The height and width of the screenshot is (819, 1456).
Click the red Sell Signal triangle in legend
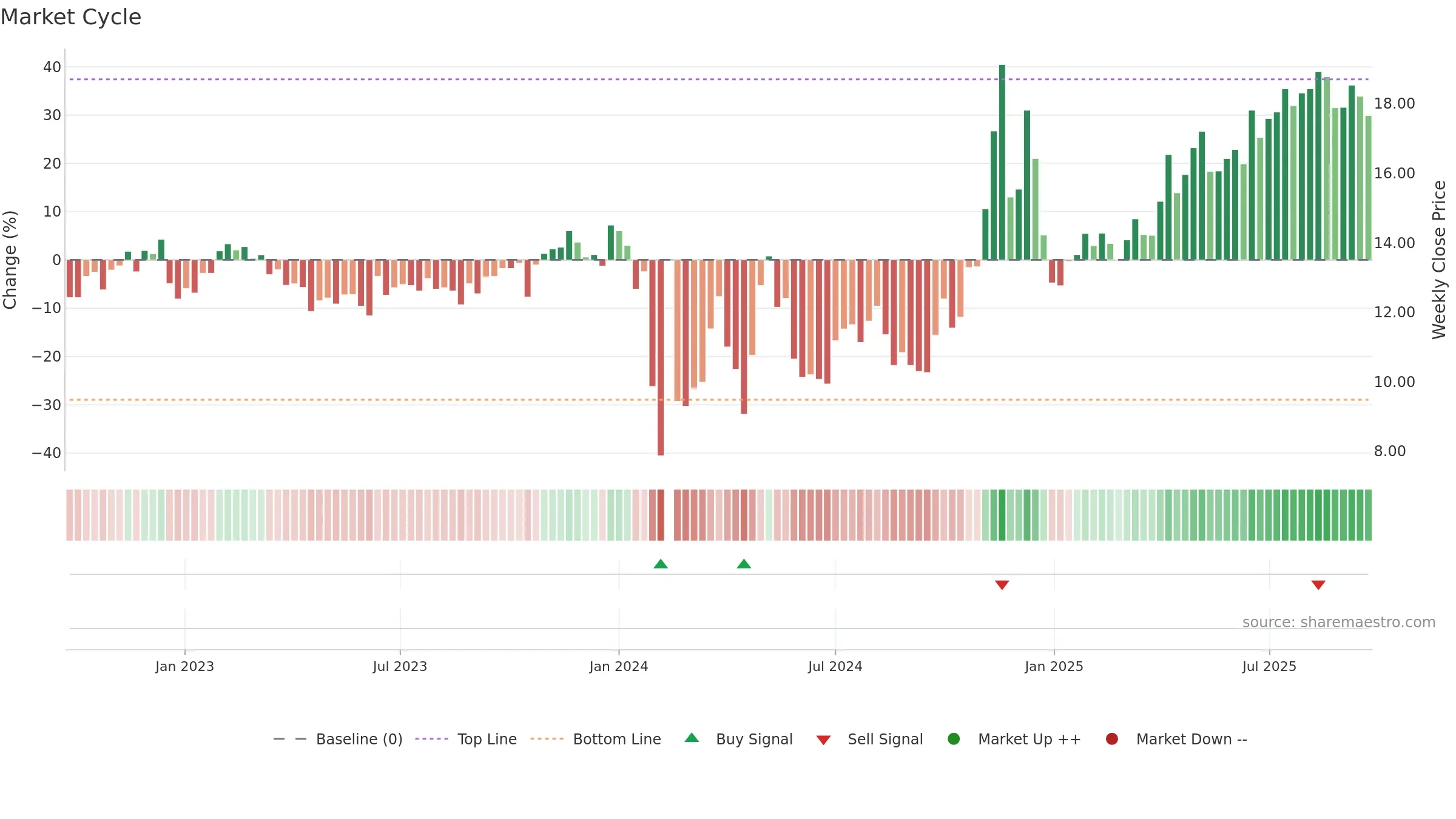(823, 740)
